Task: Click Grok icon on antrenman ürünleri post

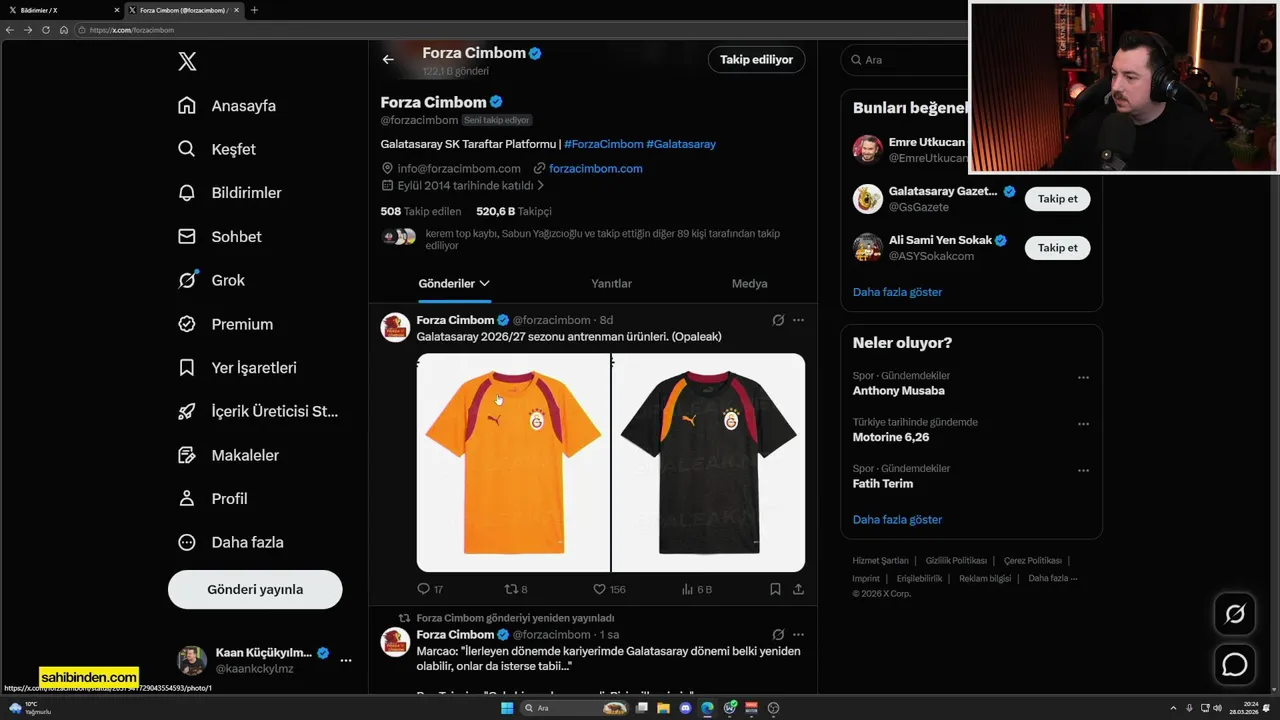Action: [778, 320]
